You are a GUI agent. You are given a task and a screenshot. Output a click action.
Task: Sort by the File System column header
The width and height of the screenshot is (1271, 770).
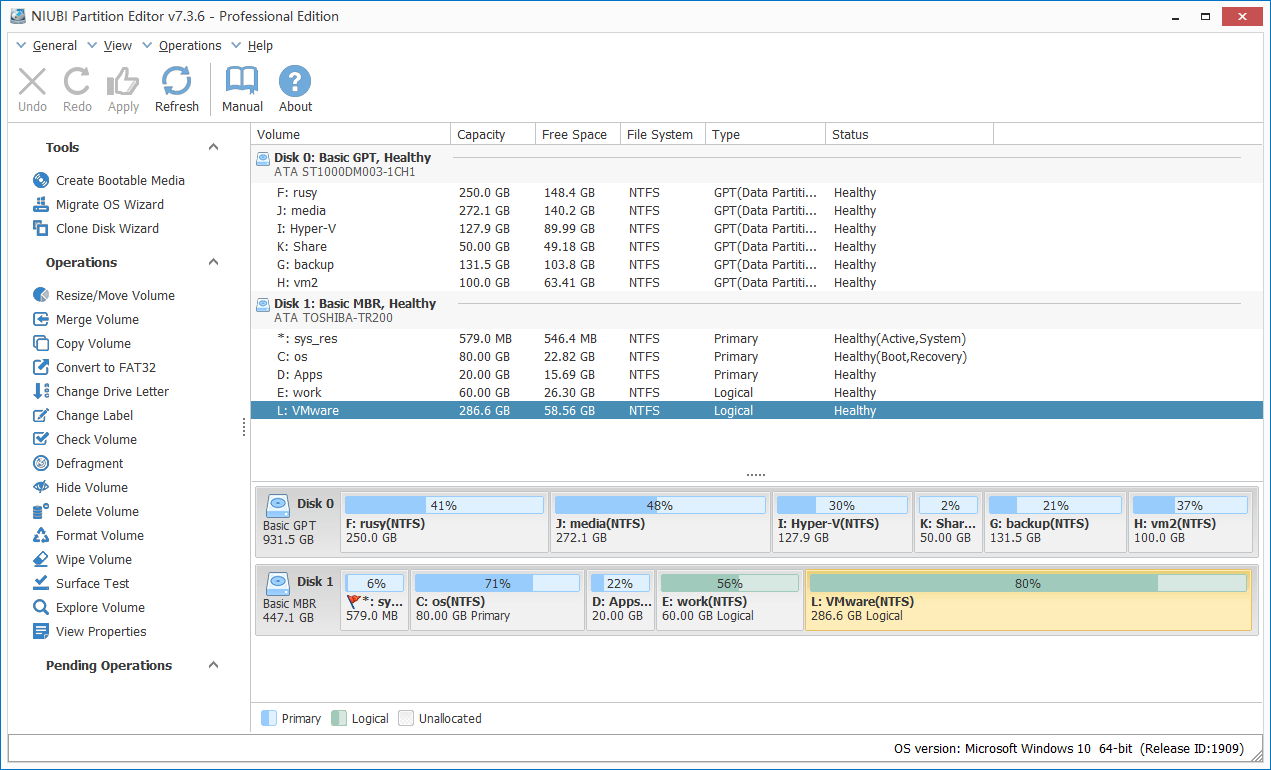[662, 134]
